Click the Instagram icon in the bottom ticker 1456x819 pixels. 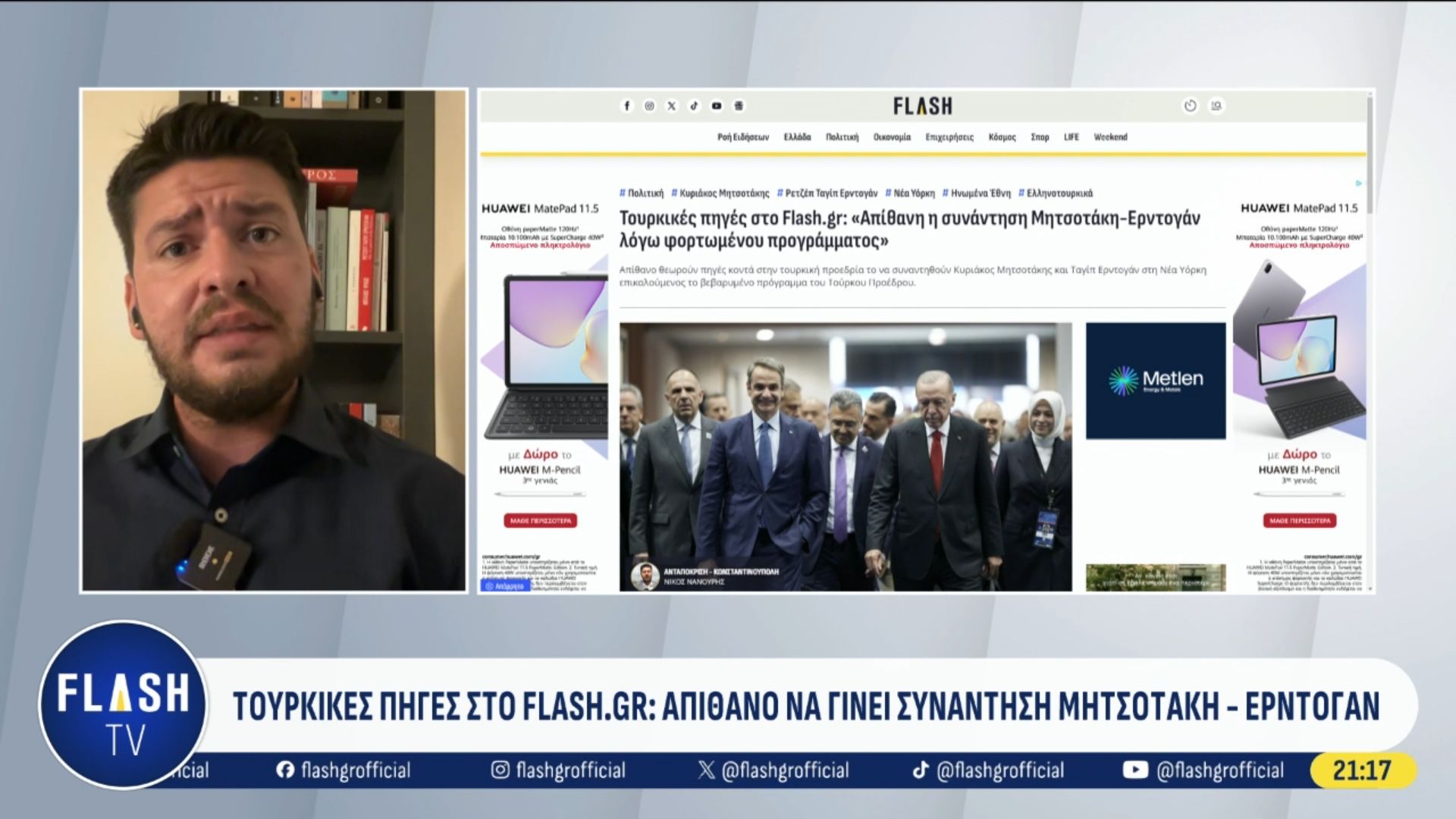[500, 770]
